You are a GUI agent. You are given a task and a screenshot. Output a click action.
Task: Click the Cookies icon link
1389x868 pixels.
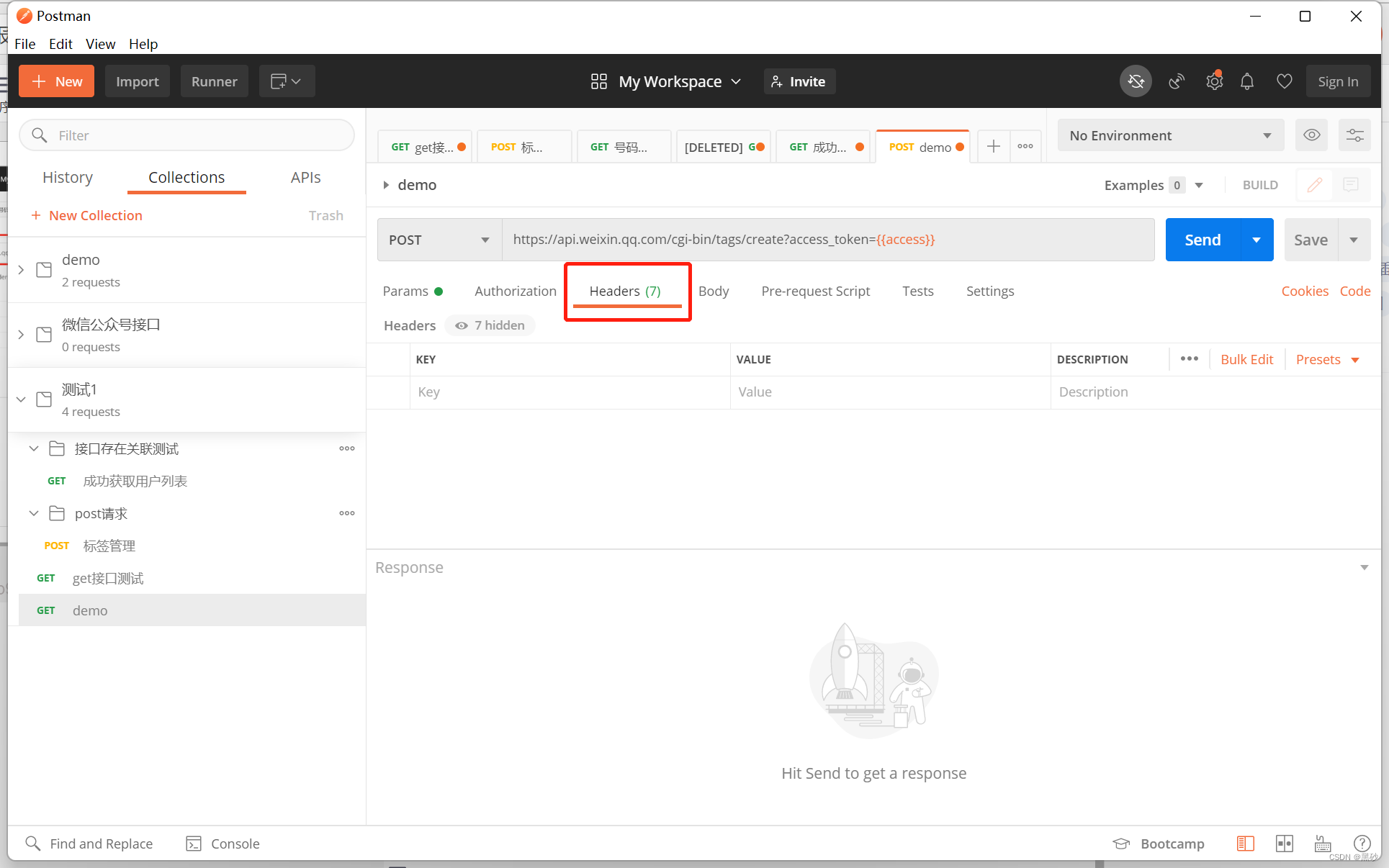(1303, 291)
